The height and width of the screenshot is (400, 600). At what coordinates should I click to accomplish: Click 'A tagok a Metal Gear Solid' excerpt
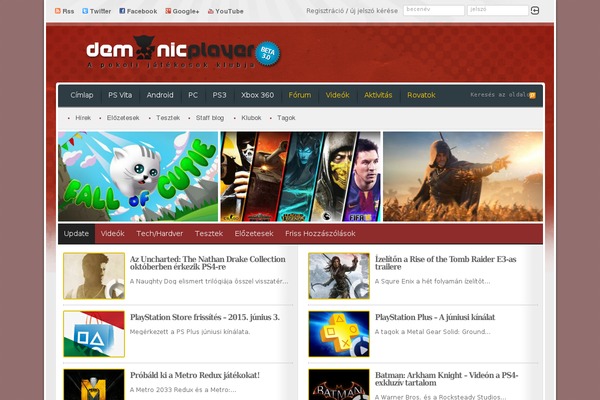[432, 332]
